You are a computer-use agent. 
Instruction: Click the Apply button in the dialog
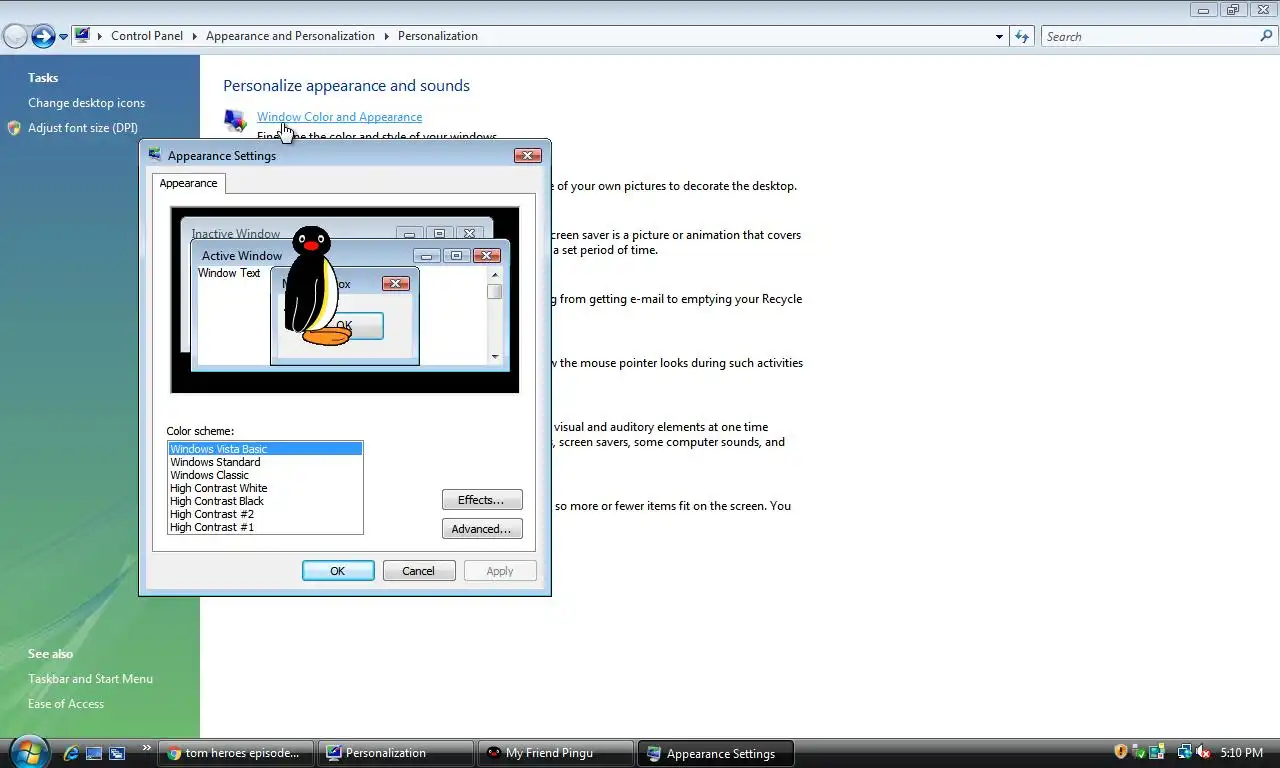(500, 571)
